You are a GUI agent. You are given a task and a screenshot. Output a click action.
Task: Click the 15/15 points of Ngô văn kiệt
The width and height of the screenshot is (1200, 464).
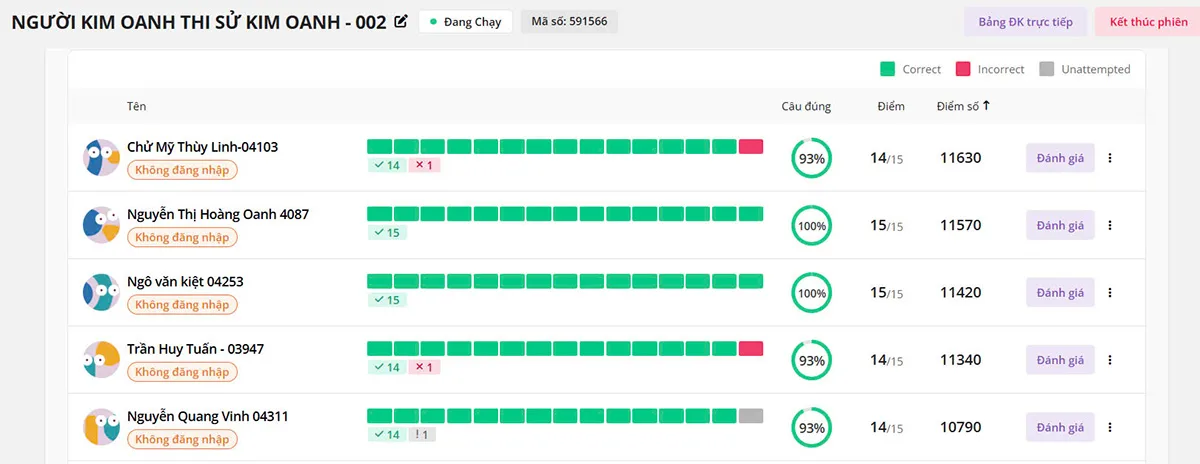pyautogui.click(x=886, y=293)
